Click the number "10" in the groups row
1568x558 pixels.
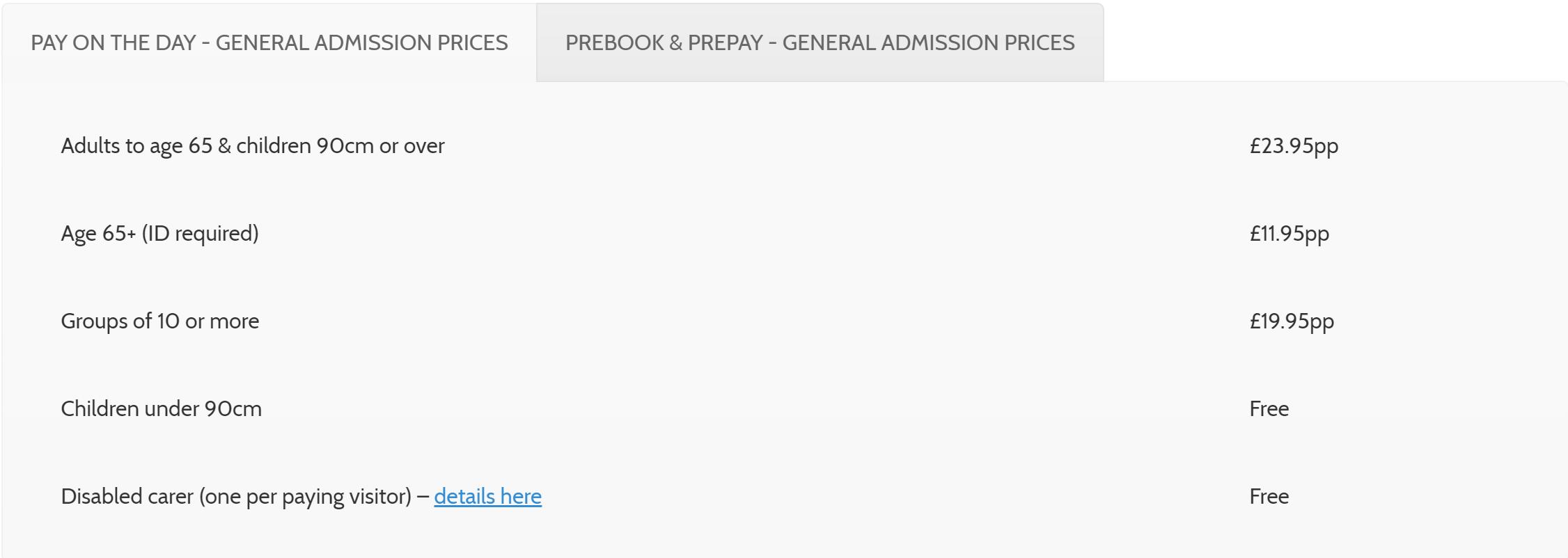tap(168, 321)
